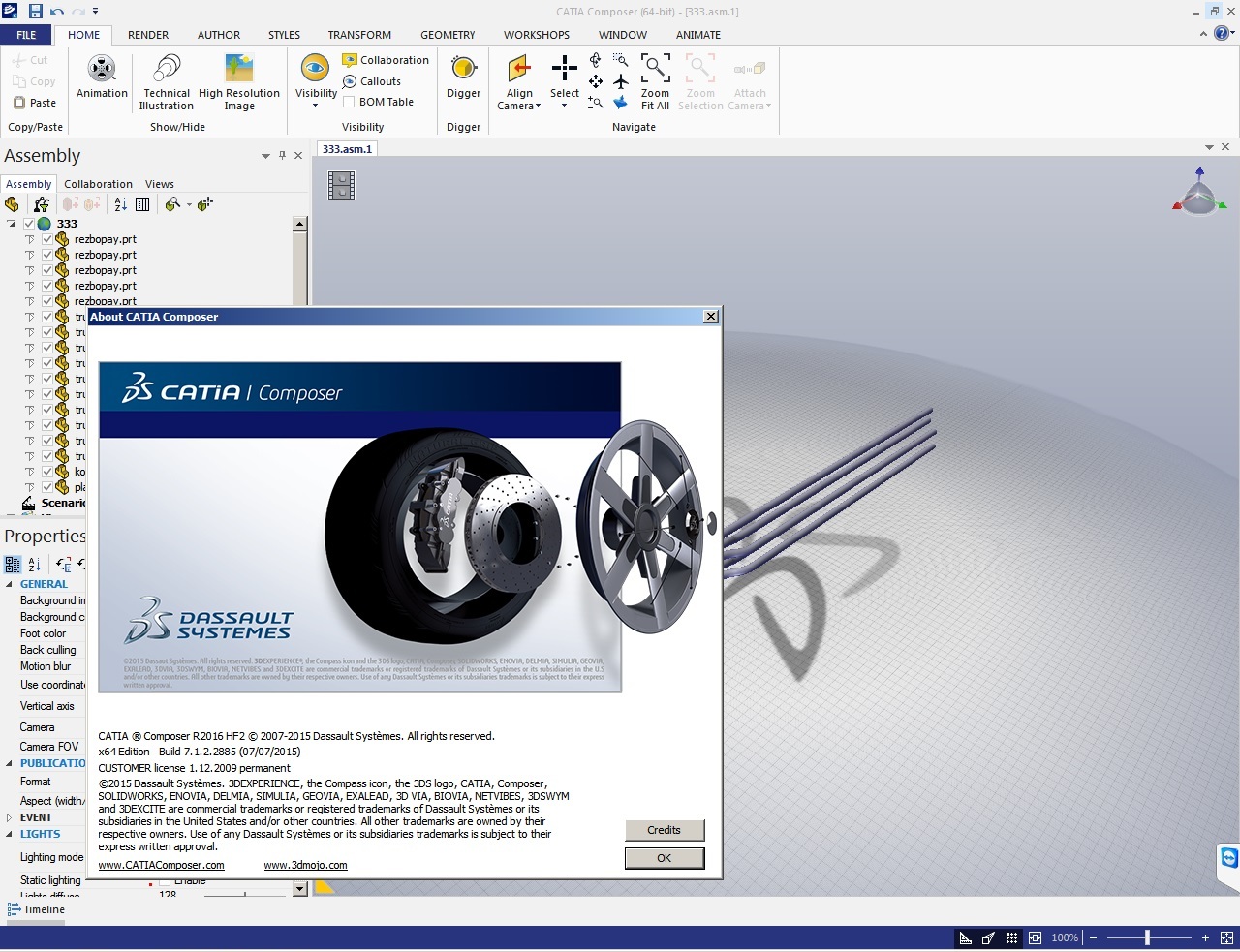Open the www.3dmojo.com link

(305, 866)
